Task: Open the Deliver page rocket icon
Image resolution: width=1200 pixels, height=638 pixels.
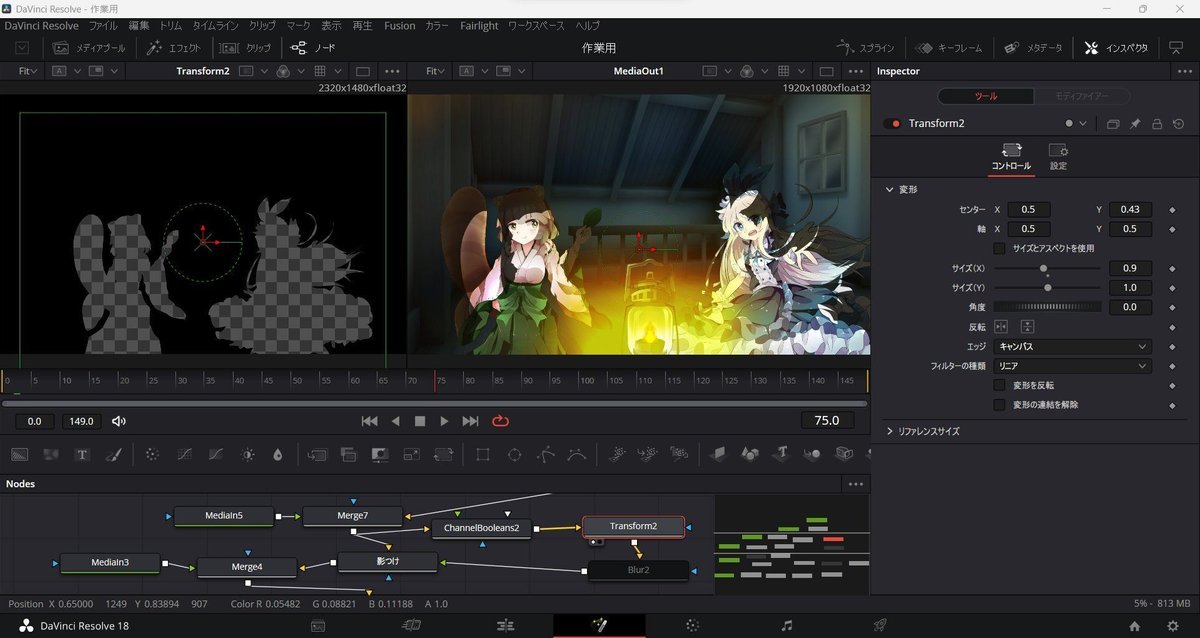Action: click(880, 625)
